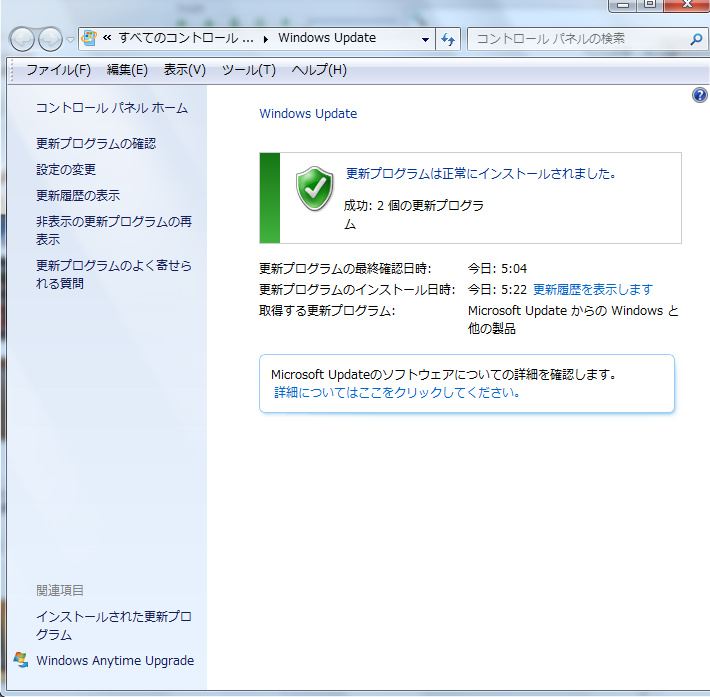Minimize the Windows Update window

[623, 5]
